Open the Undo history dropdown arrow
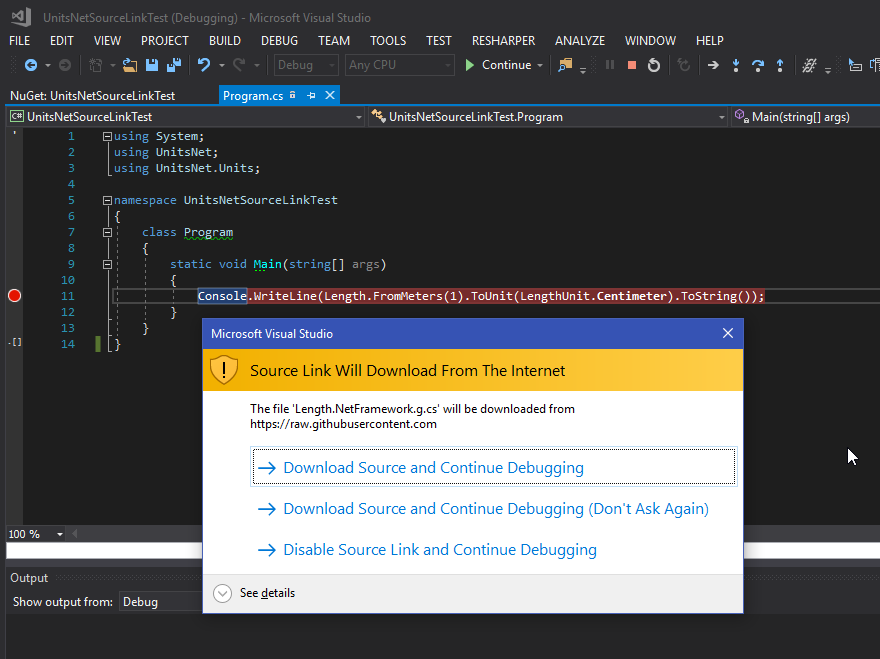This screenshot has width=880, height=659. coord(222,66)
